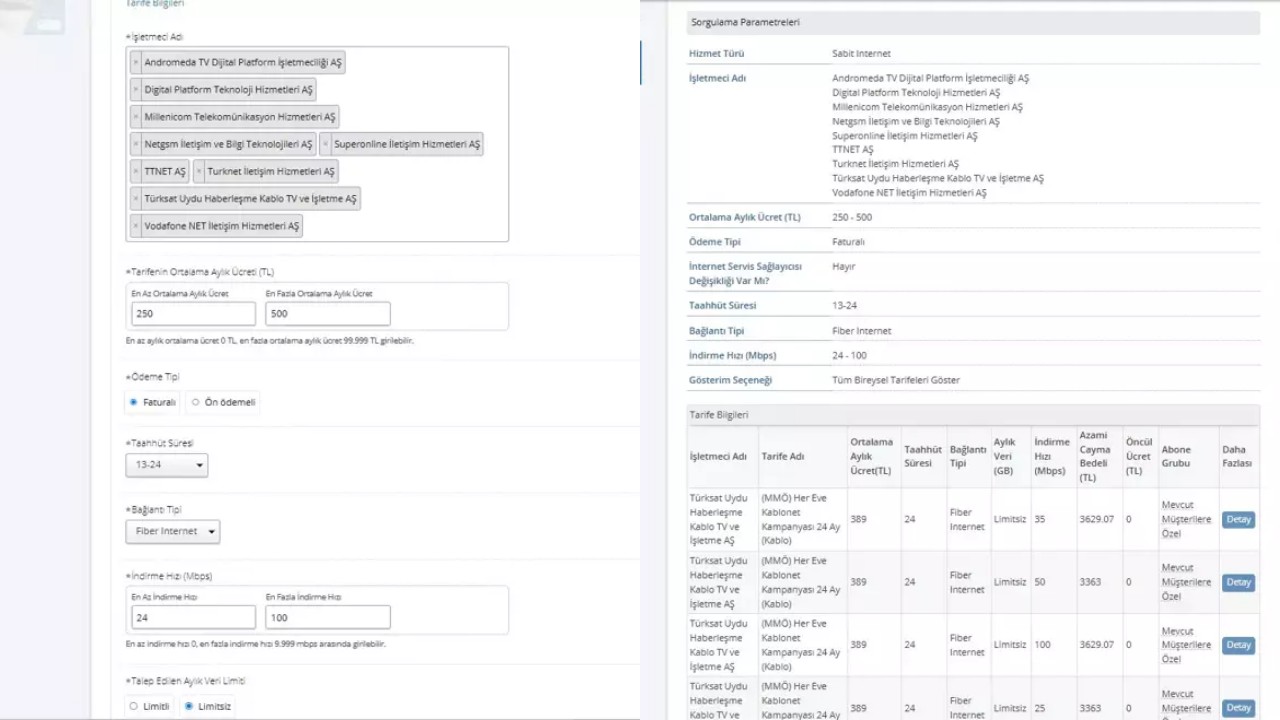Image resolution: width=1280 pixels, height=720 pixels.
Task: Click cayma bedeli 3363 in 50 Mbps row
Action: coord(1090,582)
